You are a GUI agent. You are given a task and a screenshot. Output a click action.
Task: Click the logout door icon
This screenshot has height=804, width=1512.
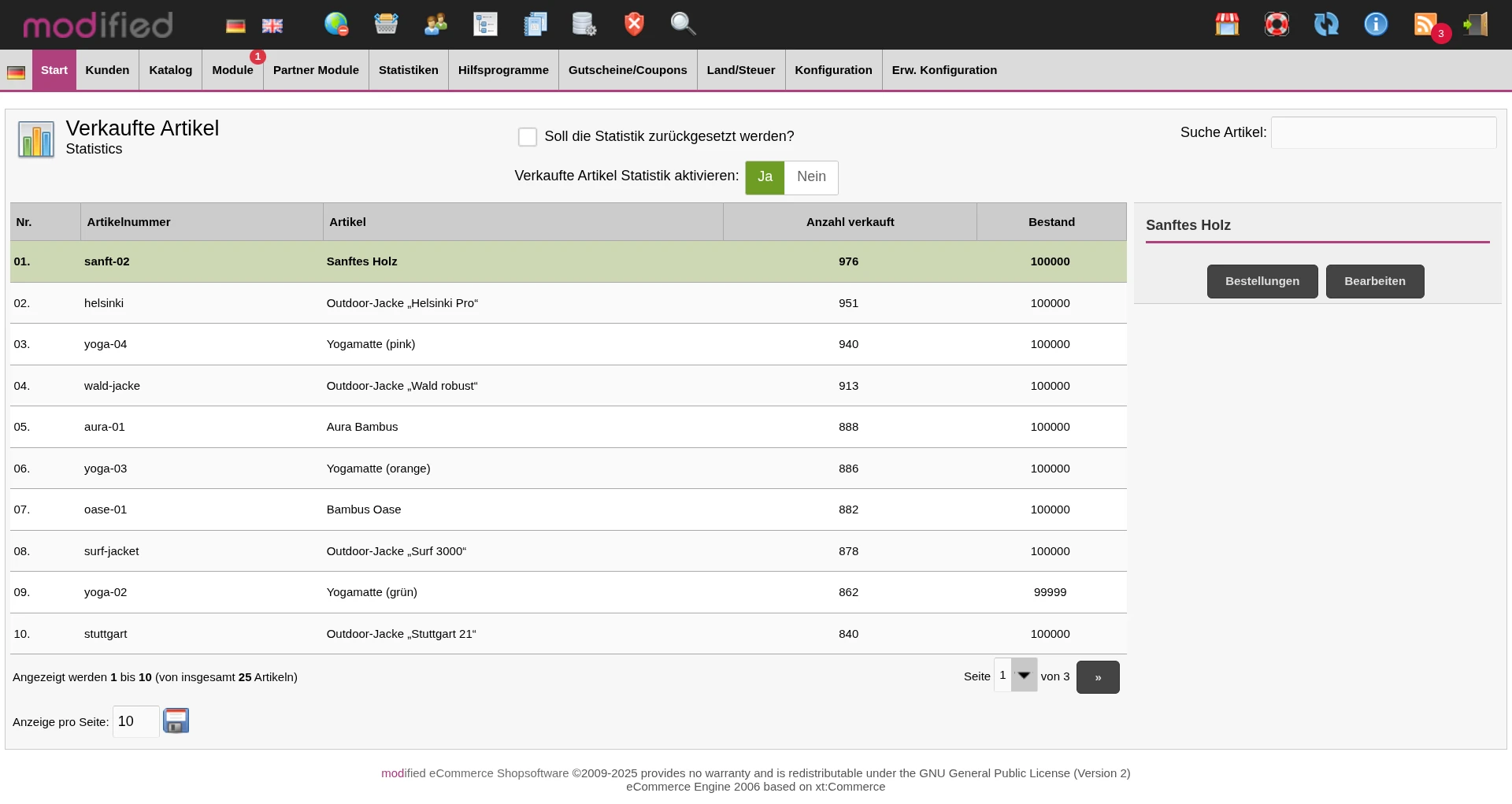(1475, 24)
